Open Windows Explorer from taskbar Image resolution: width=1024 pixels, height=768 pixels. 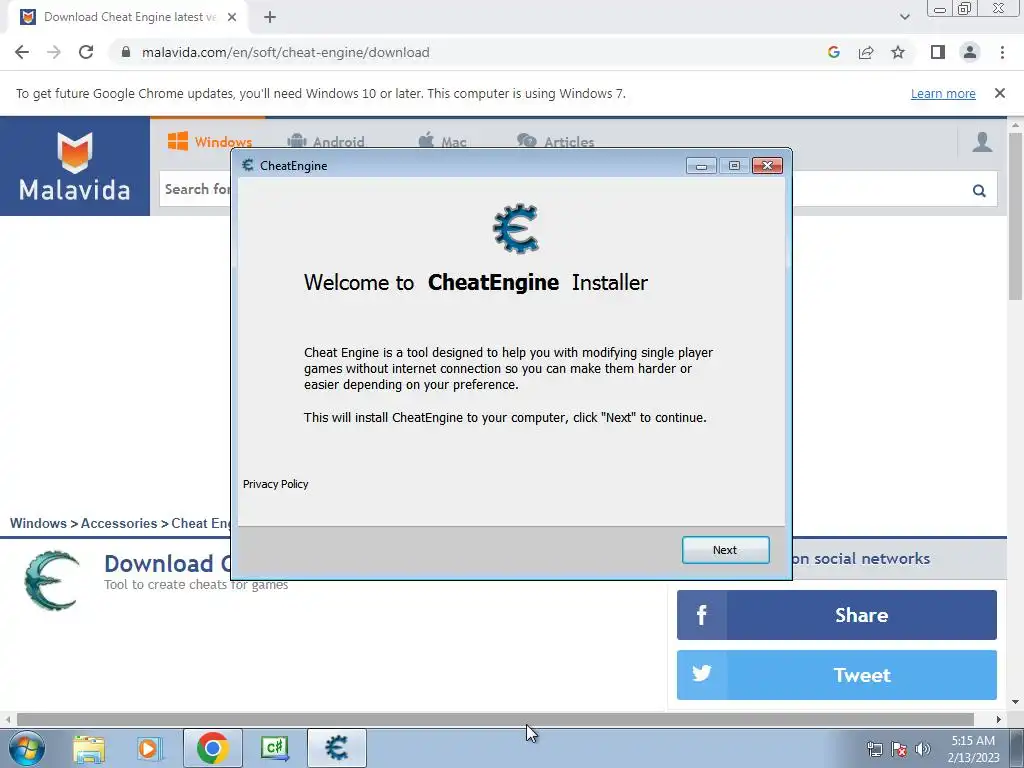click(89, 748)
